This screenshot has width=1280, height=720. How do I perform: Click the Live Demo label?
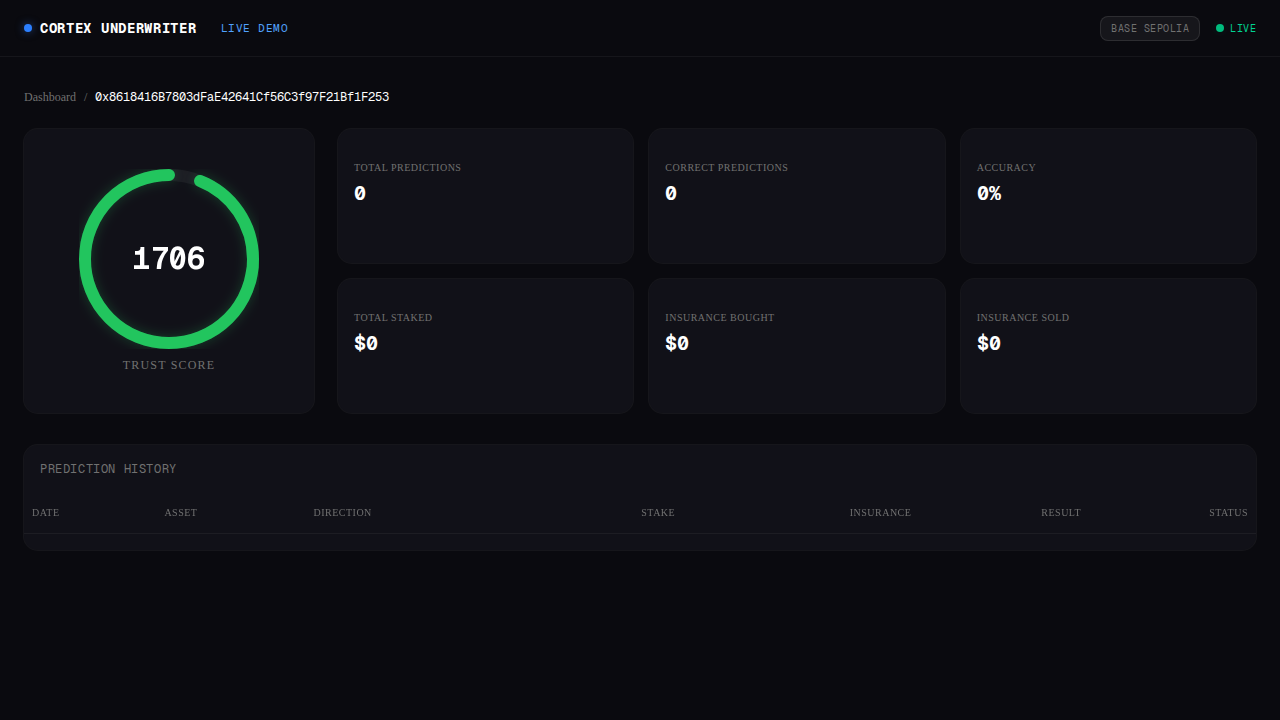(254, 29)
